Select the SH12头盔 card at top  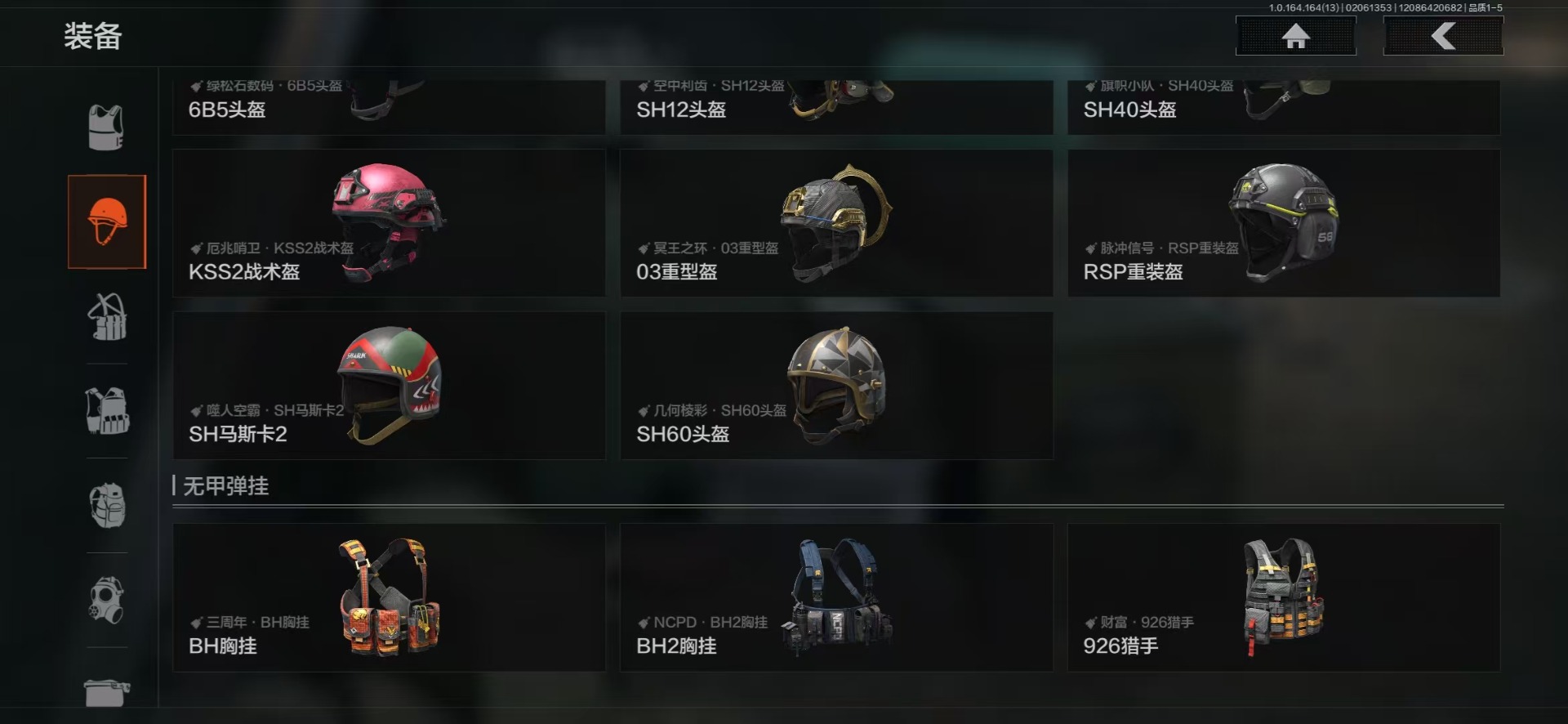pyautogui.click(x=836, y=107)
